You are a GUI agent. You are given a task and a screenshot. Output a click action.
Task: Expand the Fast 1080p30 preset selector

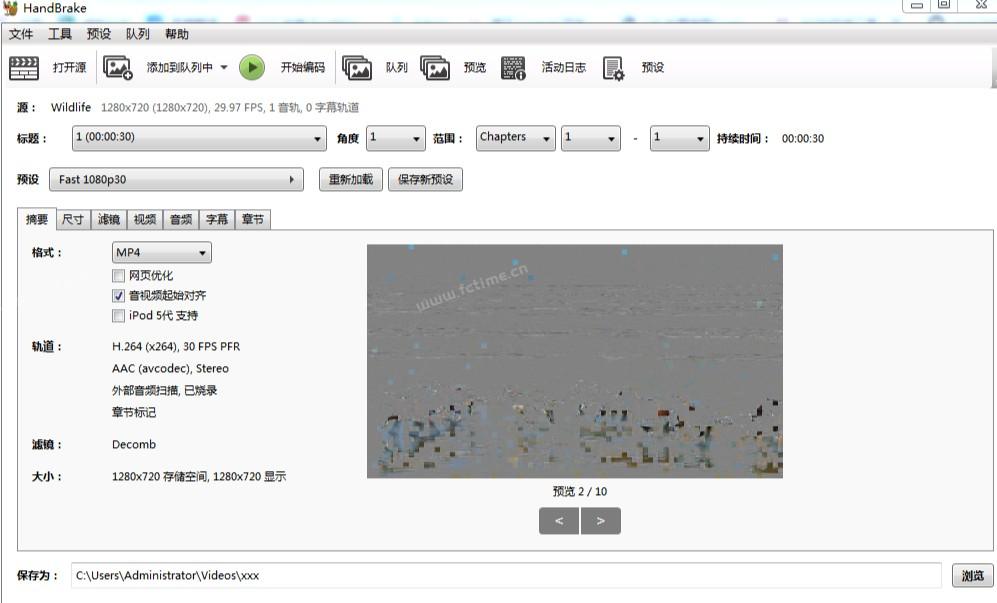176,179
